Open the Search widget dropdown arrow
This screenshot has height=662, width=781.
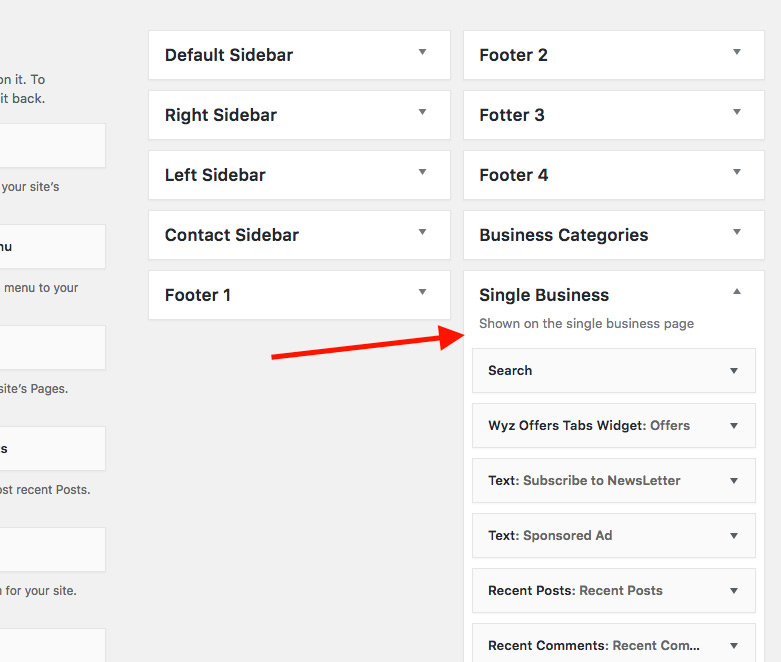pyautogui.click(x=734, y=371)
